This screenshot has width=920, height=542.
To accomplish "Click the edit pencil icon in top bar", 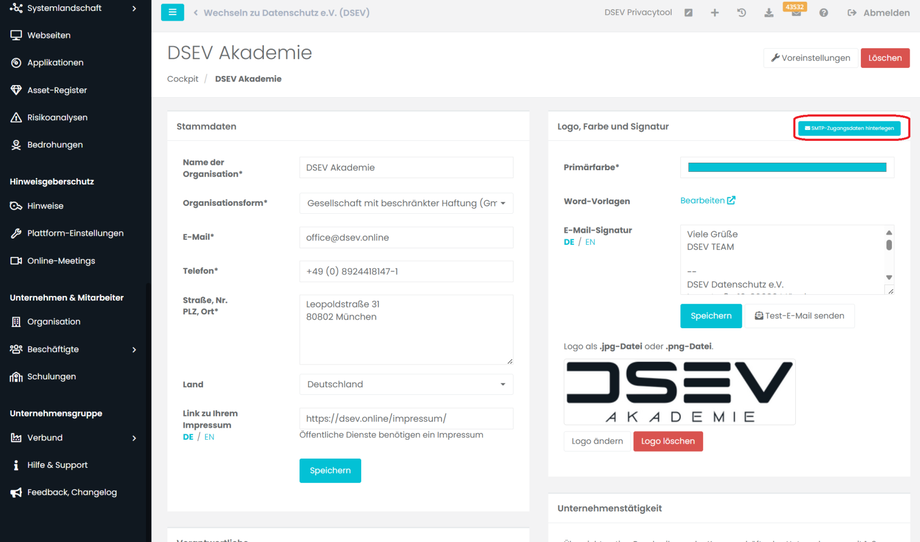I will tap(688, 13).
